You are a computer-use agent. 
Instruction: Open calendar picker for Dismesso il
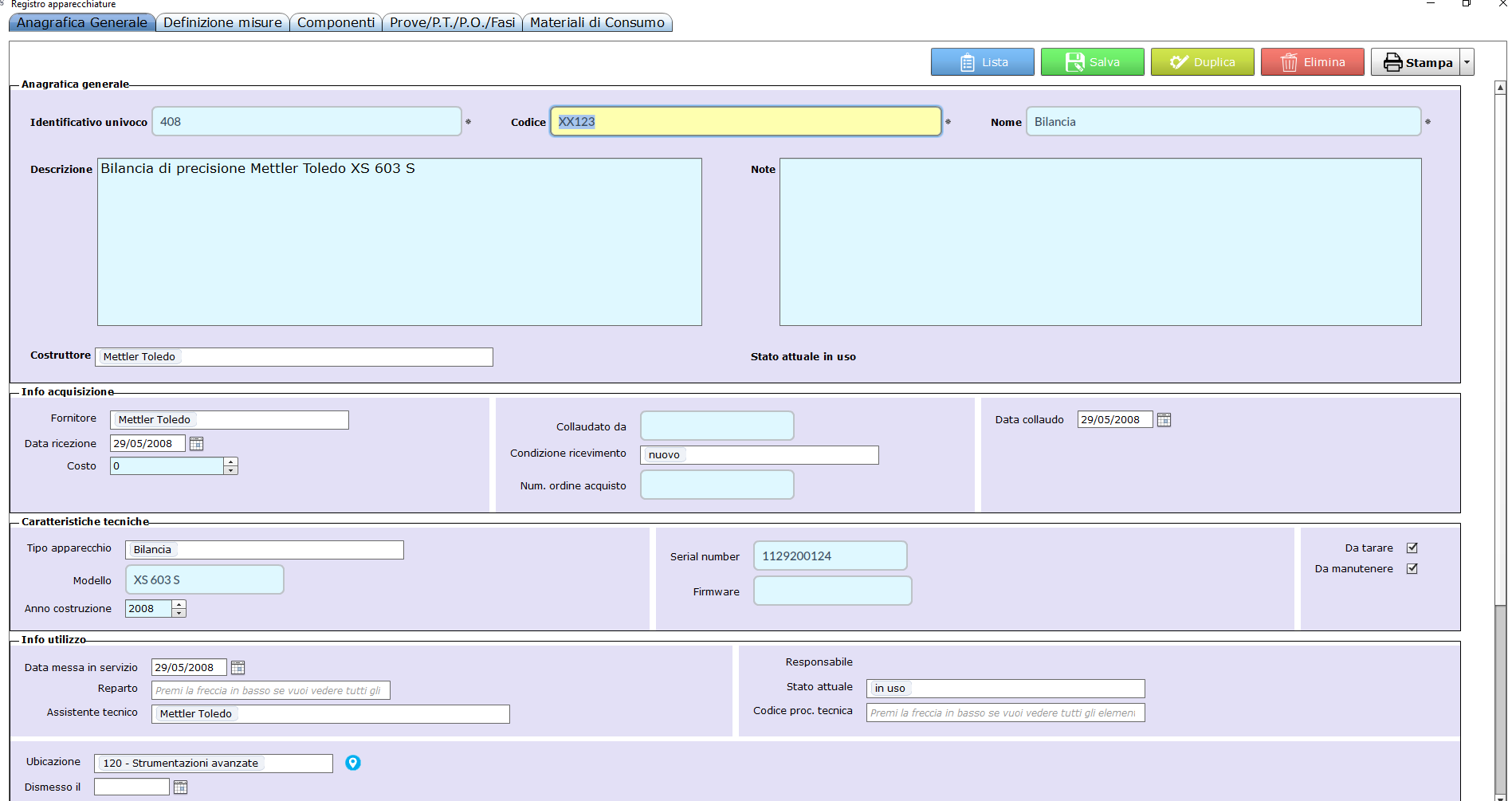point(180,787)
